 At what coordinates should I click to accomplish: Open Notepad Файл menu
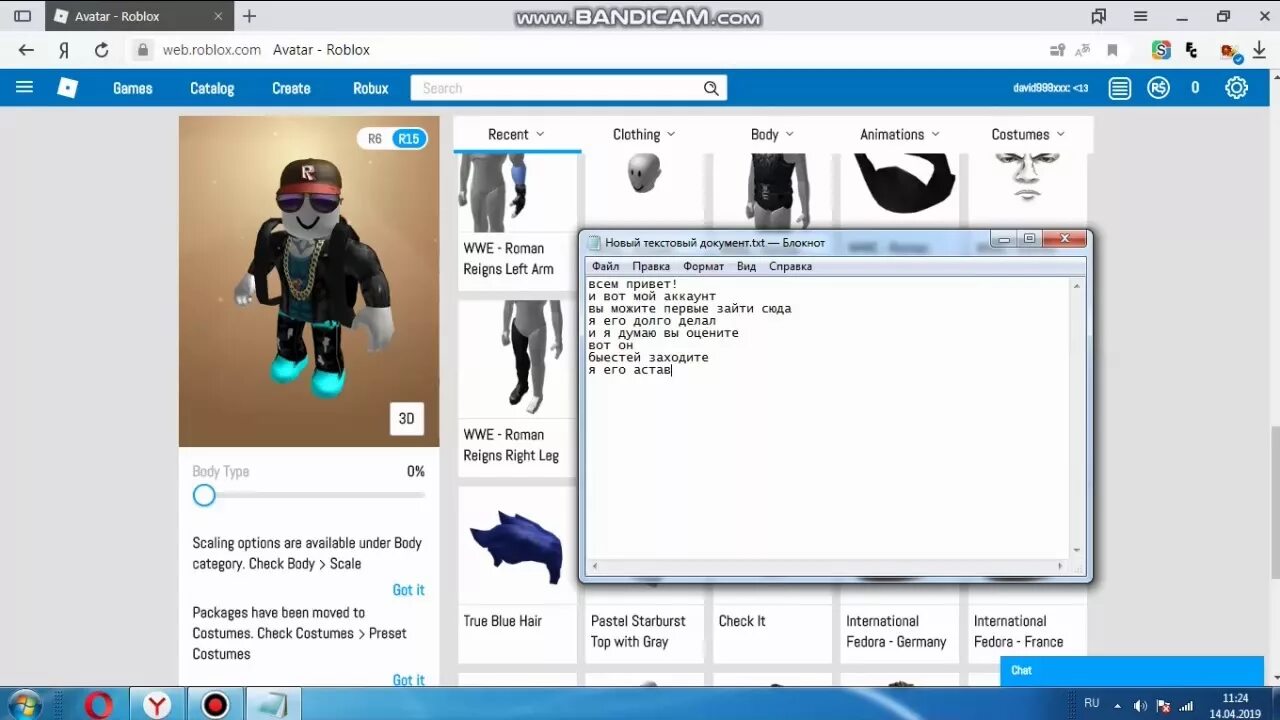[x=605, y=266]
